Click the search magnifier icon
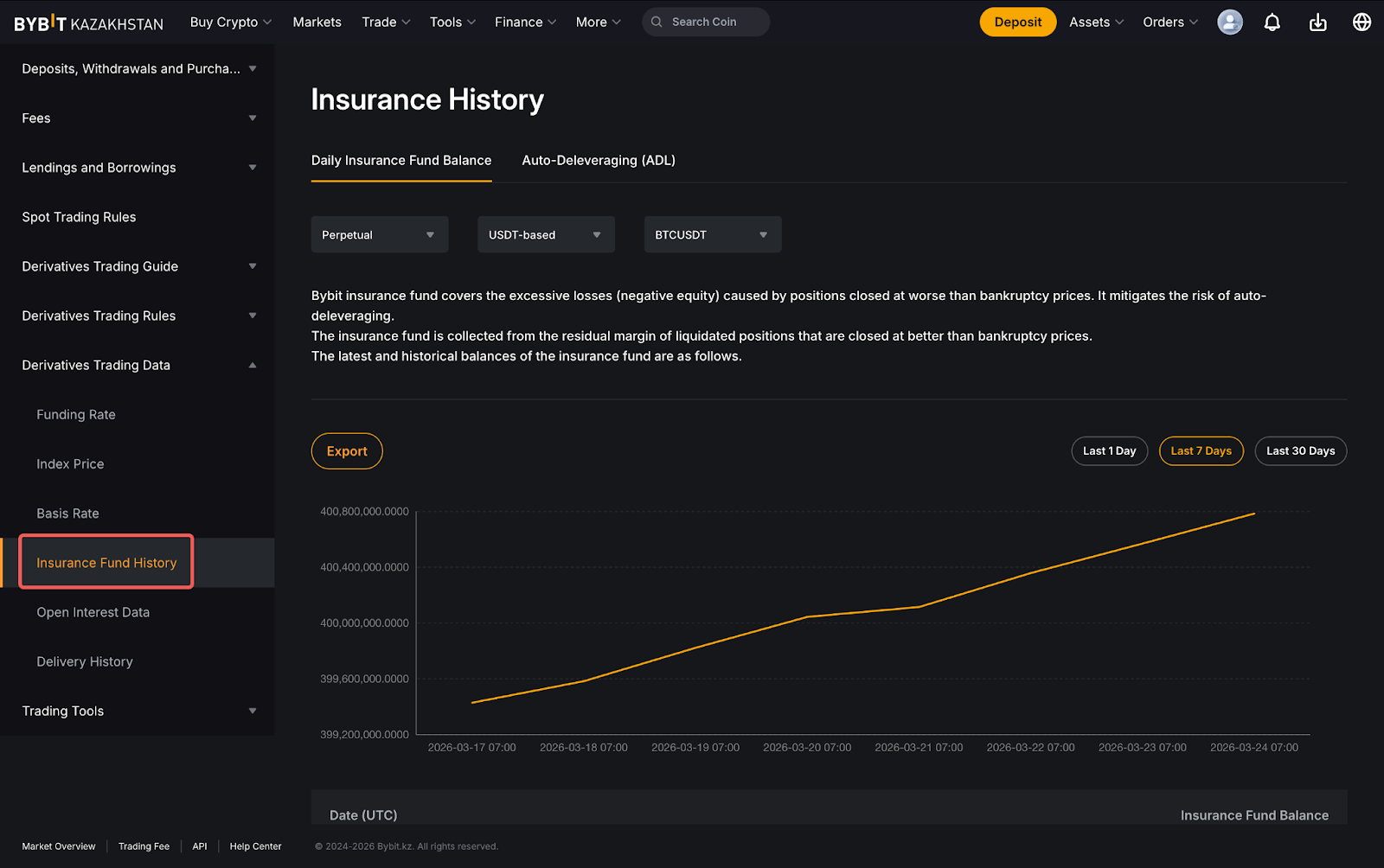1384x868 pixels. click(657, 22)
